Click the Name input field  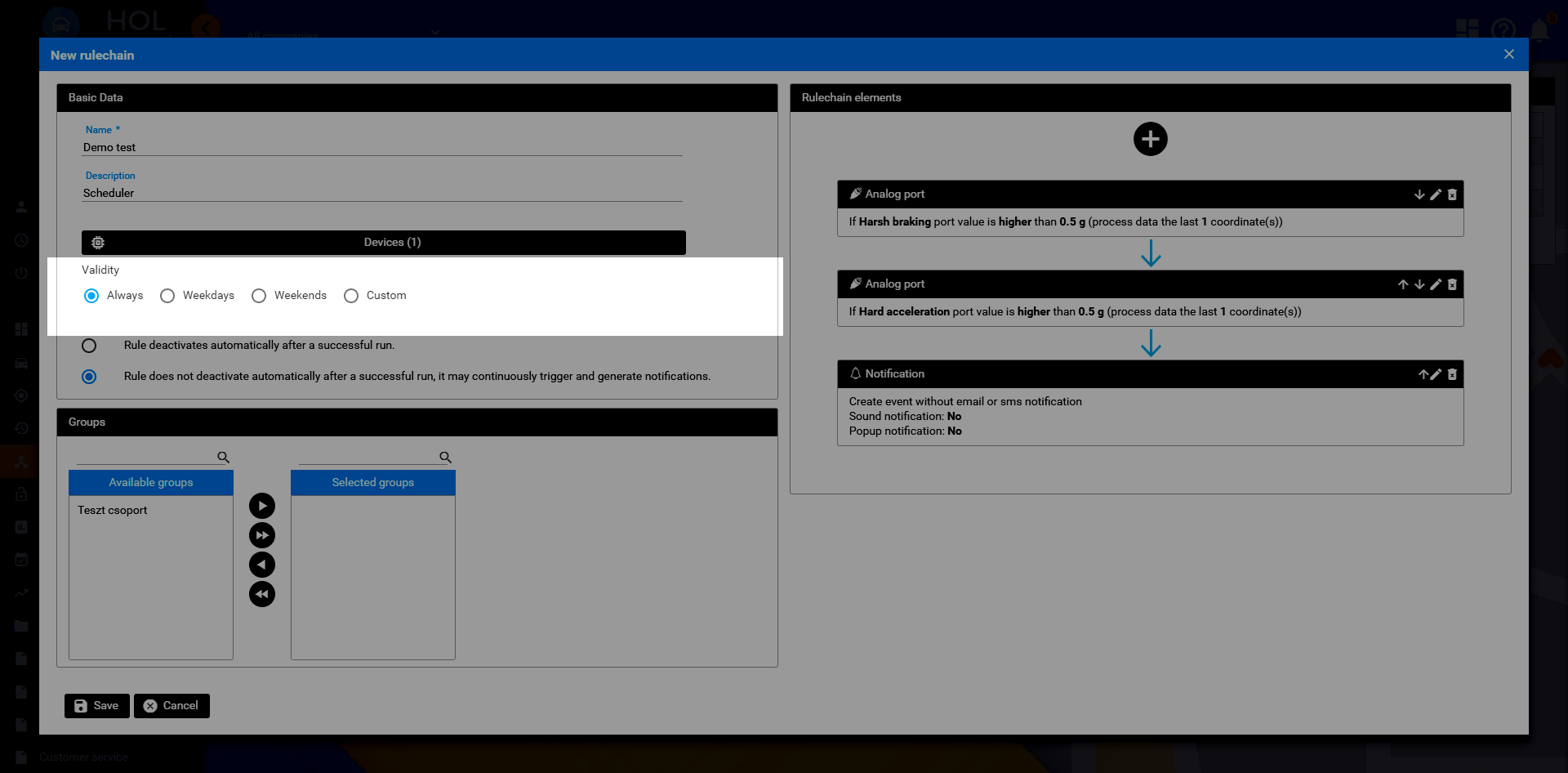pyautogui.click(x=382, y=147)
